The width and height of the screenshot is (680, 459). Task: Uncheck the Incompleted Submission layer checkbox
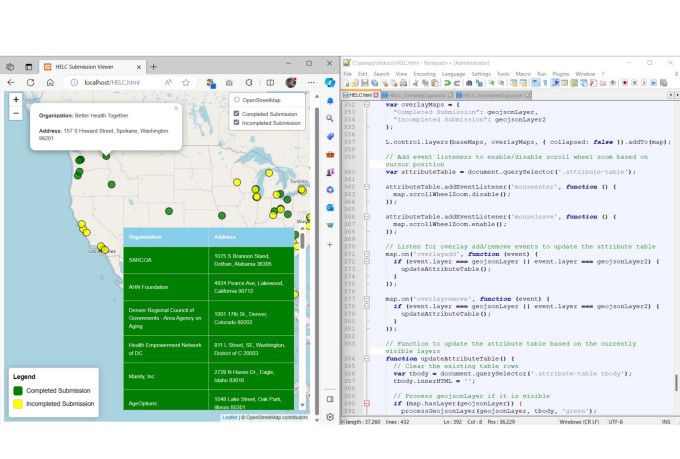point(236,123)
